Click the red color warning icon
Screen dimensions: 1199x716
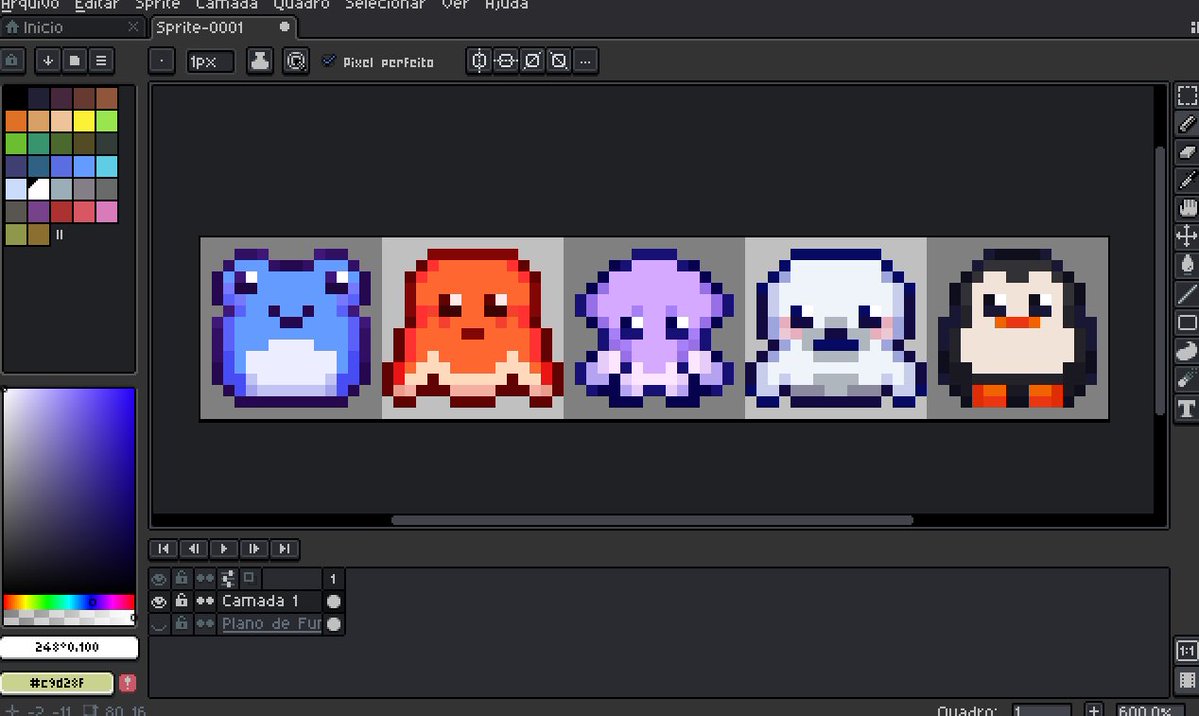[x=128, y=682]
